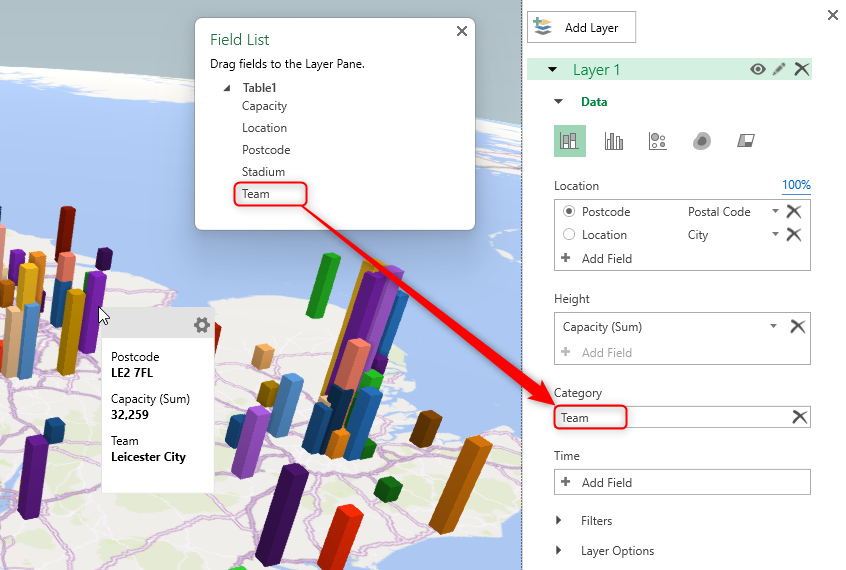846x570 pixels.
Task: Switch to Bubble chart visualization icon
Action: 657,141
